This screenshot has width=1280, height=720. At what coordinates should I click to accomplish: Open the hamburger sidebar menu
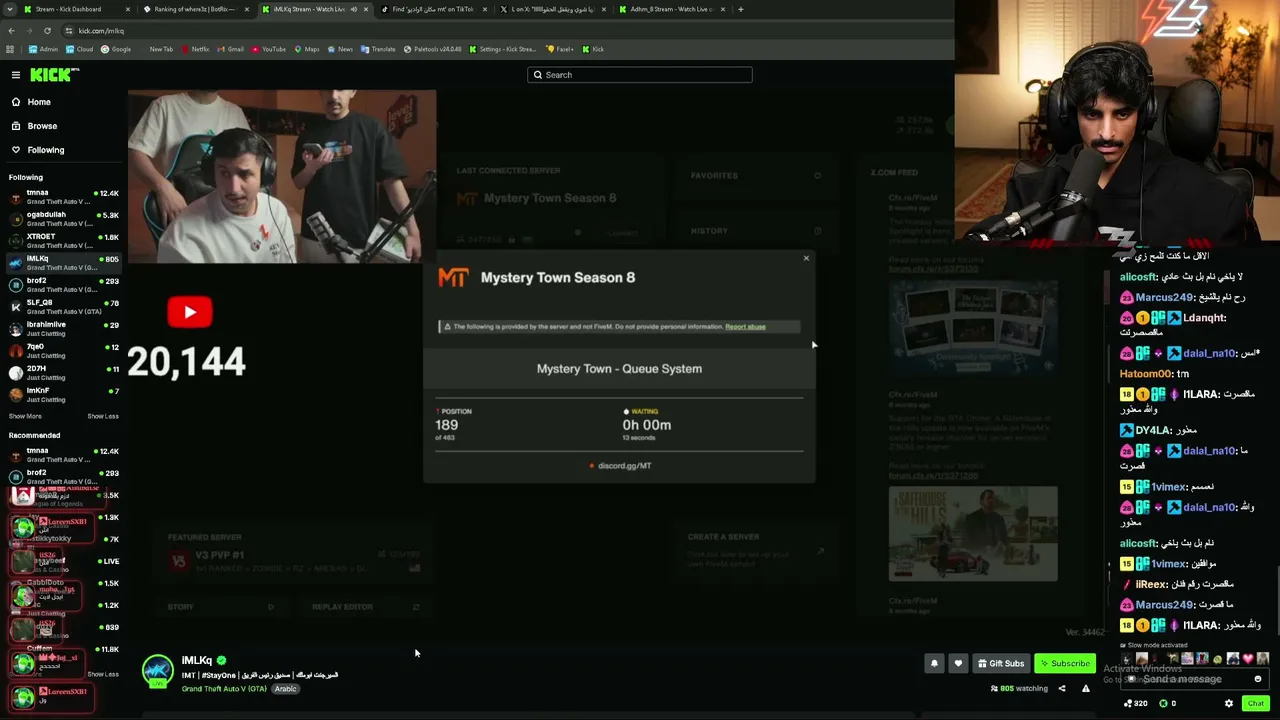point(16,75)
